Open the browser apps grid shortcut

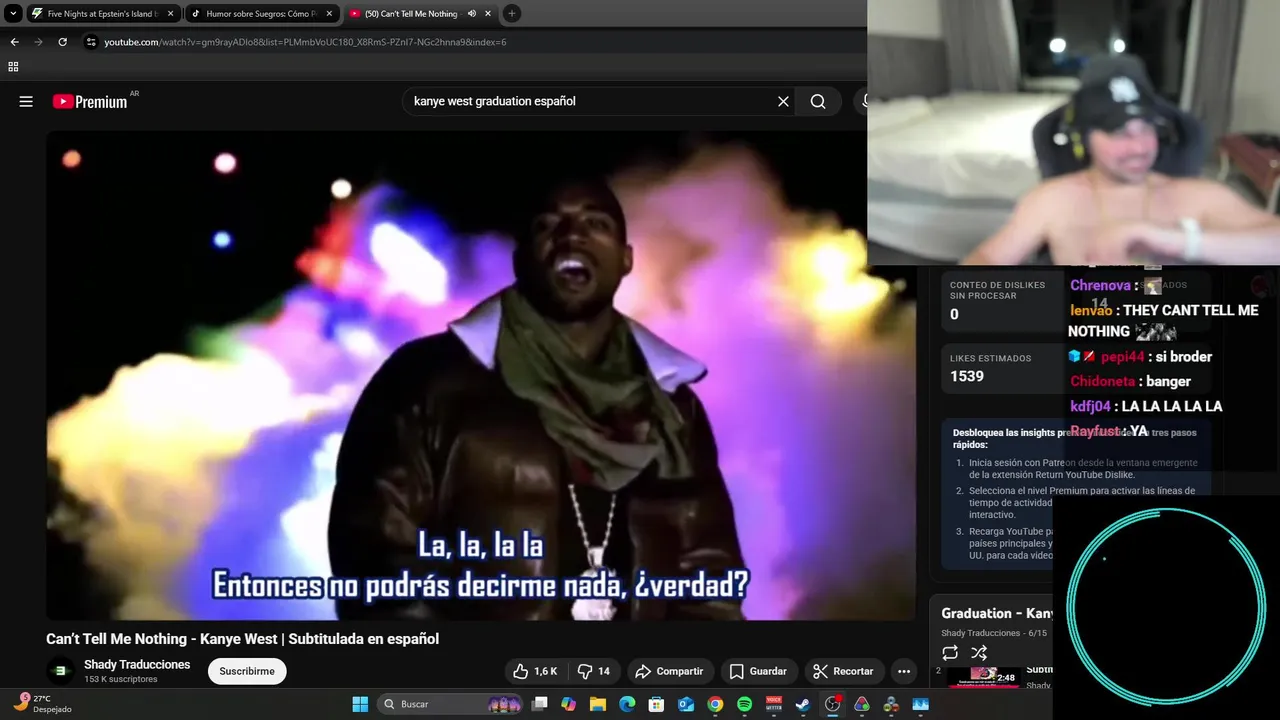click(13, 67)
